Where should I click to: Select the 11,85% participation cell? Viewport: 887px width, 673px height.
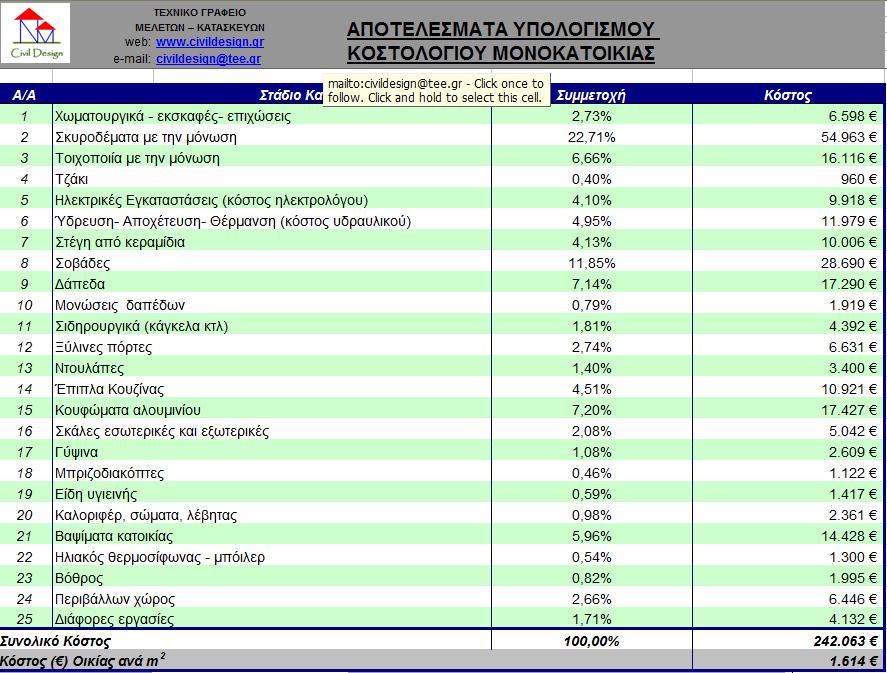coord(592,263)
